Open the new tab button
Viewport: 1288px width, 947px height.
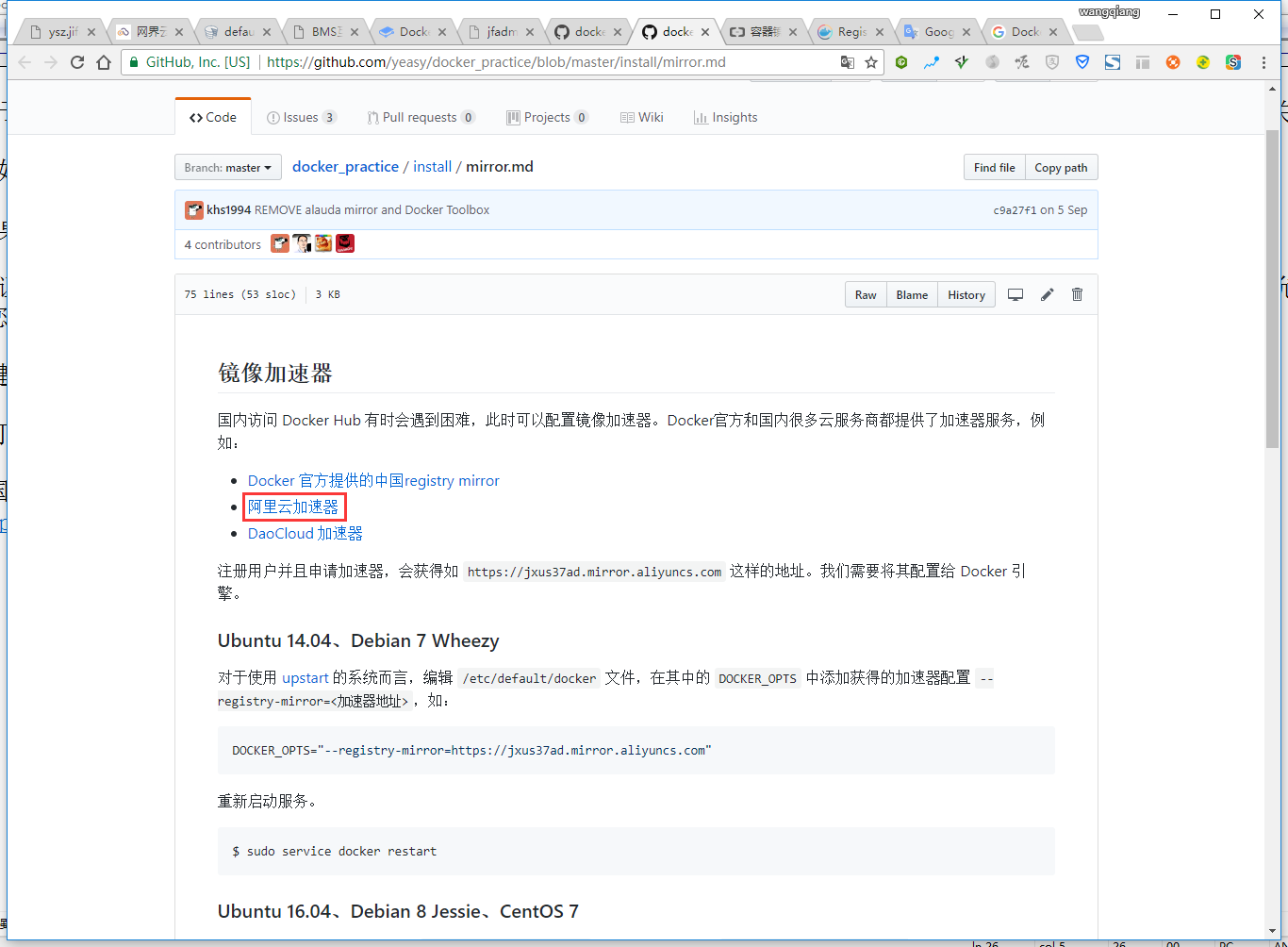pos(1088,32)
